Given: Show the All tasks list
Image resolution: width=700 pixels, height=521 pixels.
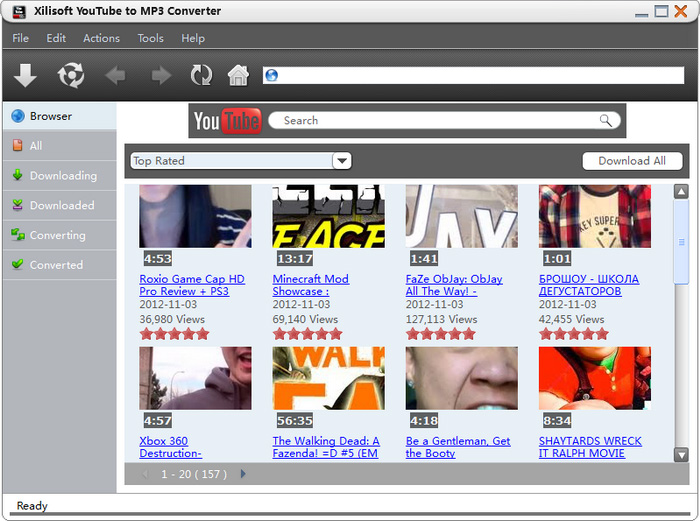Looking at the screenshot, I should click(x=59, y=146).
